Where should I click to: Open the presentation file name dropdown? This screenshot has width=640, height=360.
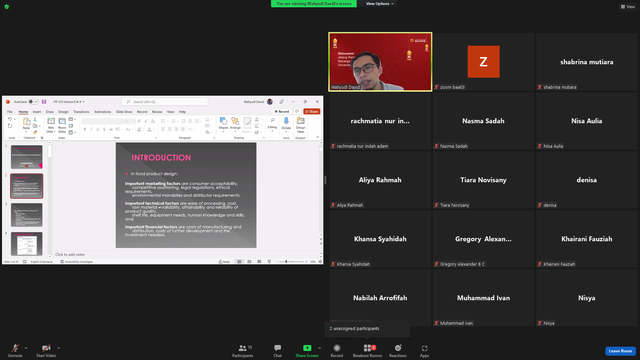tap(69, 102)
